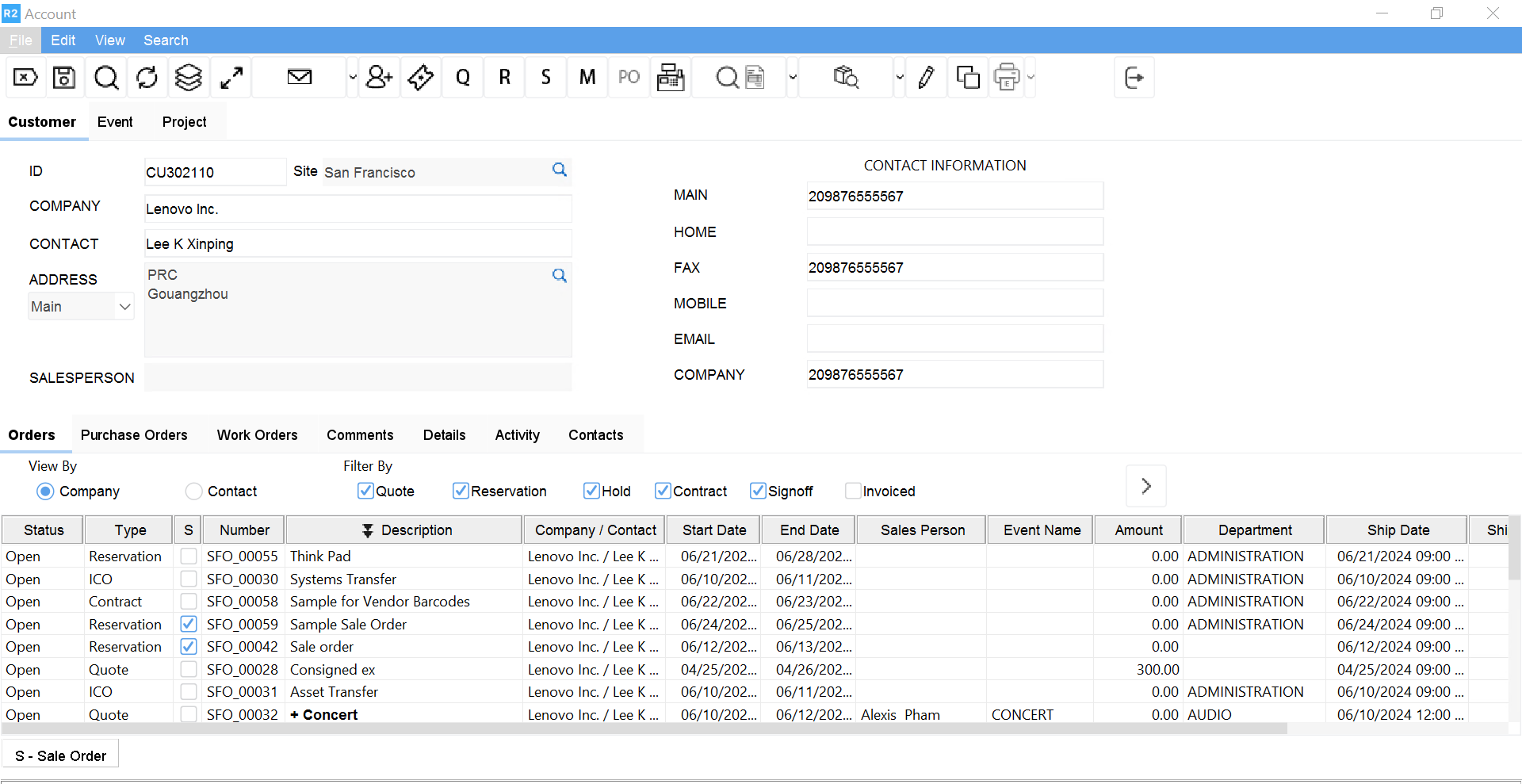This screenshot has height=784, width=1522.
Task: Expand more filters with right chevron
Action: 1146,486
